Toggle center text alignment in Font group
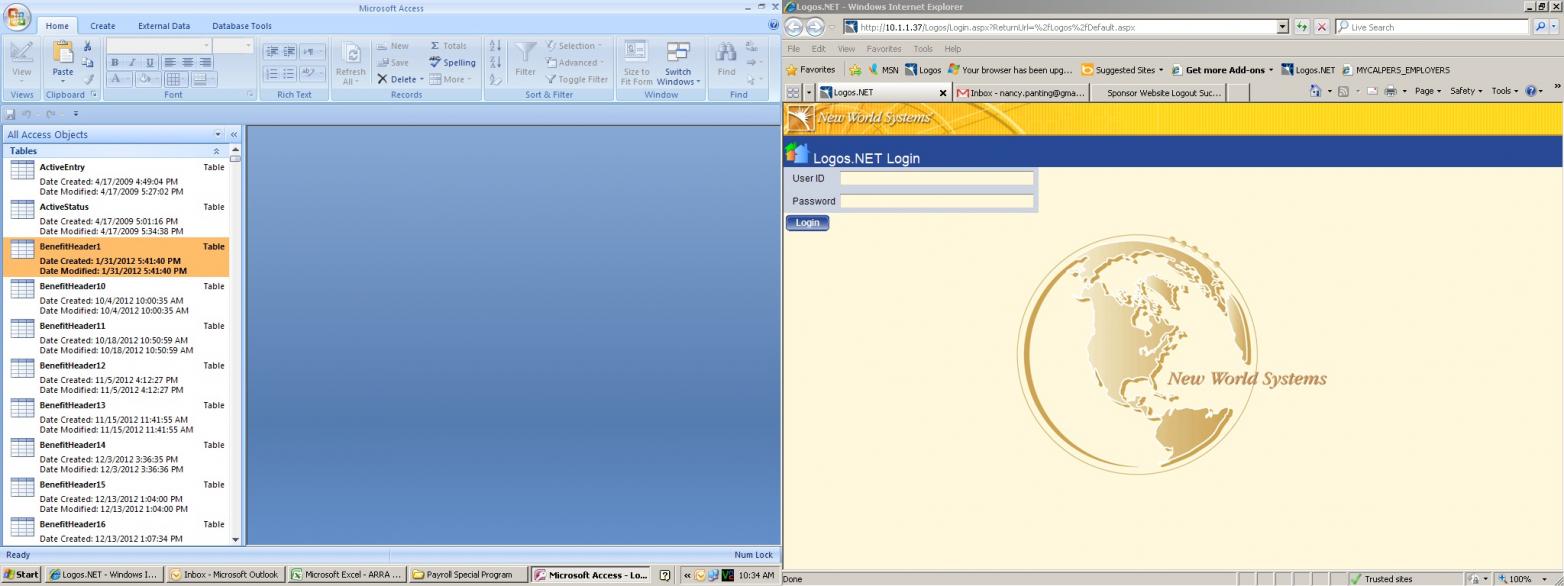 click(x=188, y=62)
